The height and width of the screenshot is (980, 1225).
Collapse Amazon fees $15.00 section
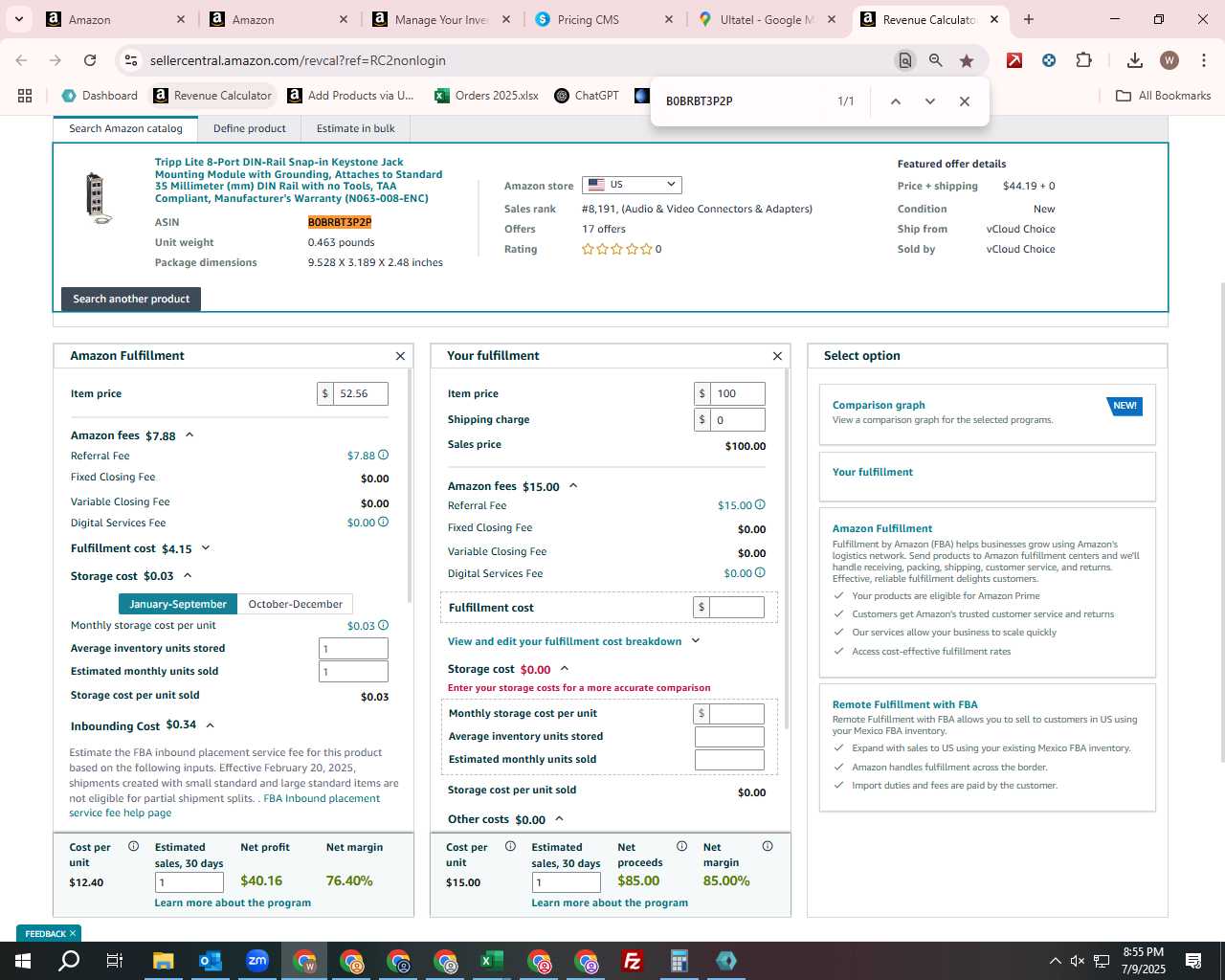(573, 486)
